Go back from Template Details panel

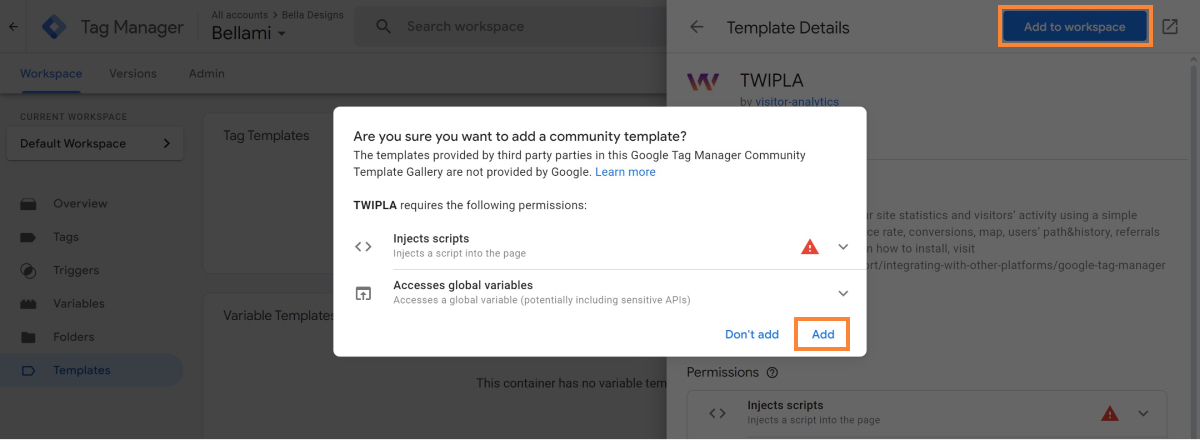[x=697, y=27]
